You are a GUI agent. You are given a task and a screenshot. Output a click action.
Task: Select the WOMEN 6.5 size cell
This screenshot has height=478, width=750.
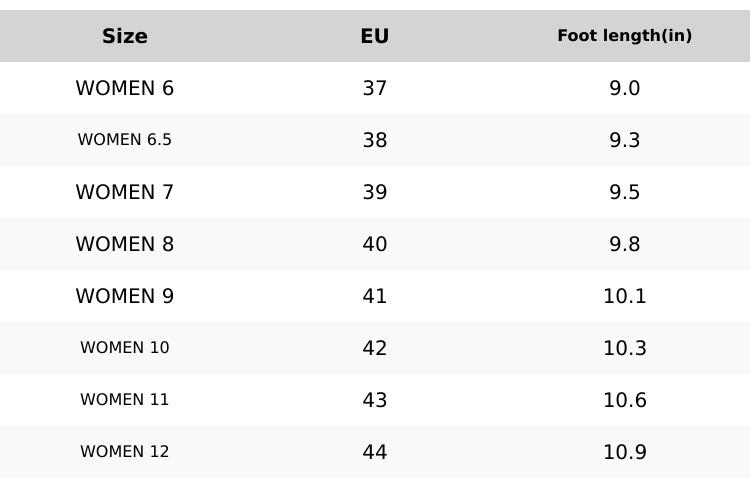point(125,140)
